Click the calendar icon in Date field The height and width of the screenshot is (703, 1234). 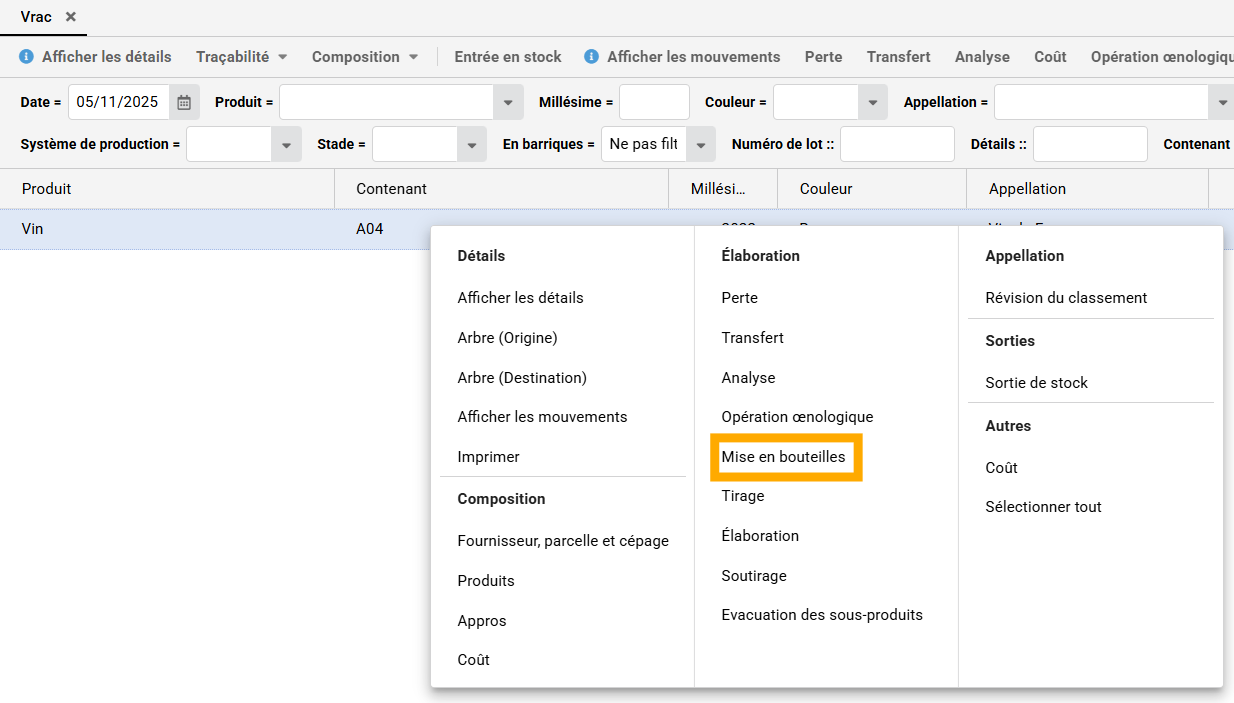coord(184,102)
